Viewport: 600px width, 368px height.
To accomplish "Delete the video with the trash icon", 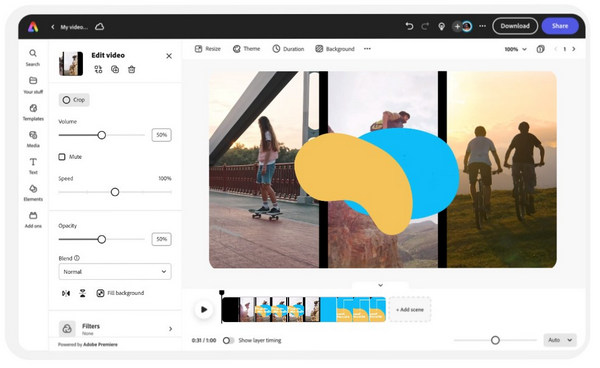I will (132, 69).
